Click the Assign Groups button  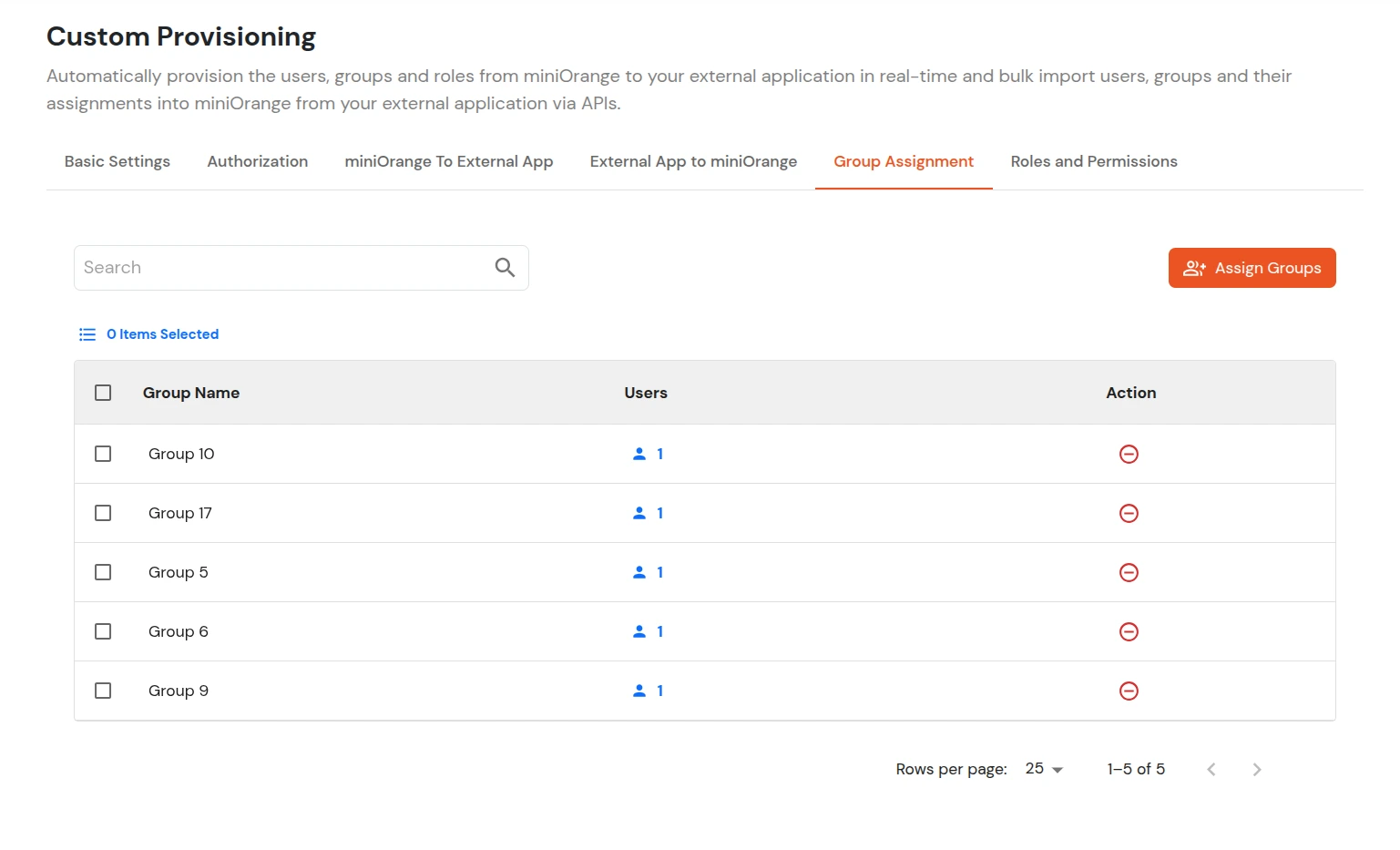1252,268
